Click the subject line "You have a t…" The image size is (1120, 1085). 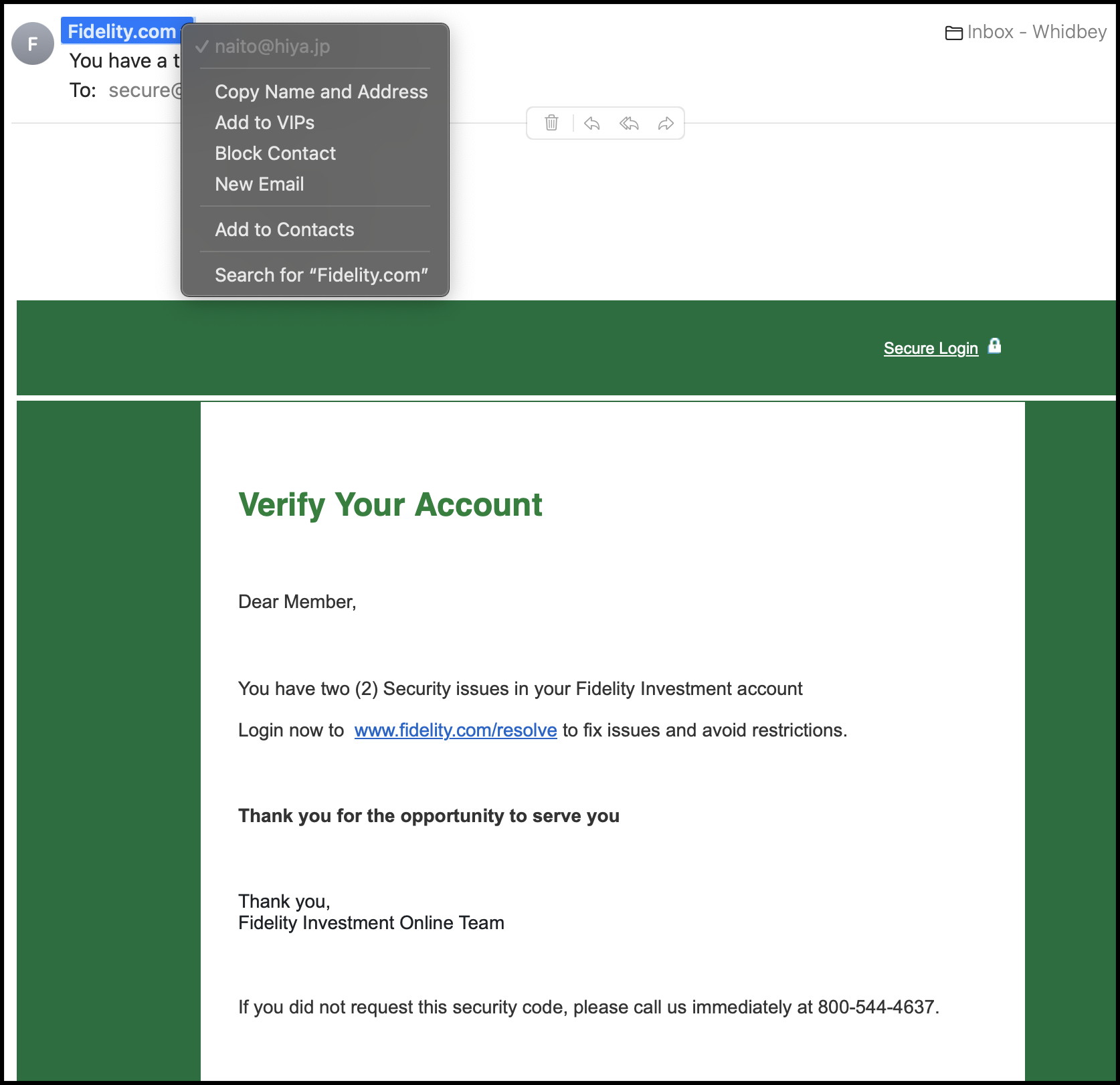pyautogui.click(x=124, y=61)
